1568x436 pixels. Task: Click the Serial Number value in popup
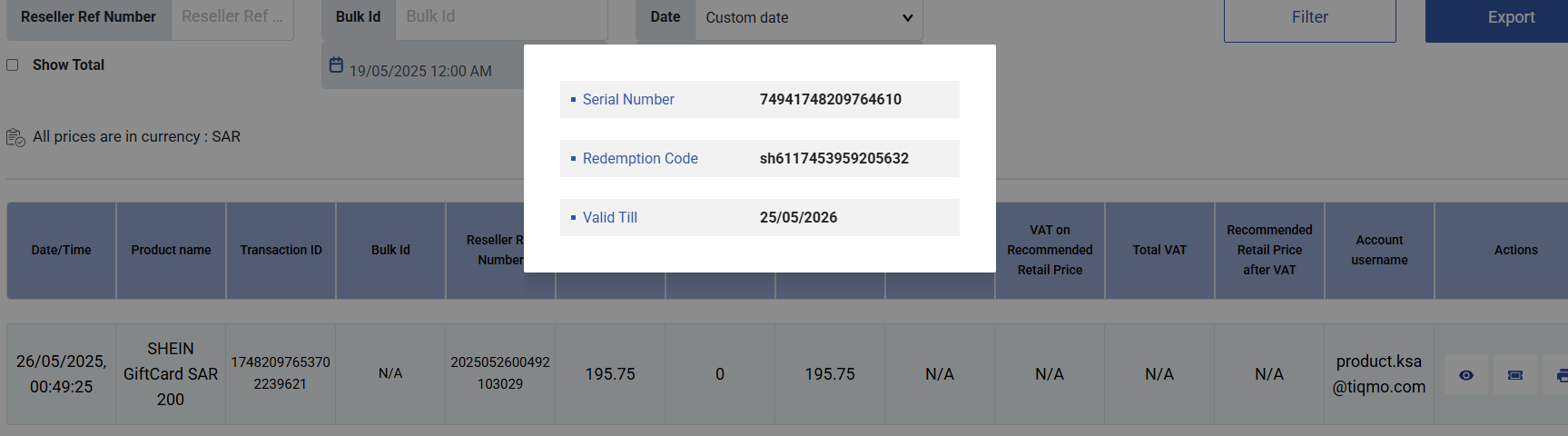(x=830, y=99)
